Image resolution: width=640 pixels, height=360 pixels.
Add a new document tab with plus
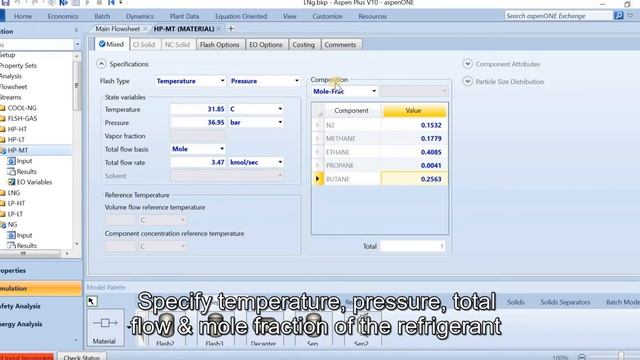click(231, 29)
